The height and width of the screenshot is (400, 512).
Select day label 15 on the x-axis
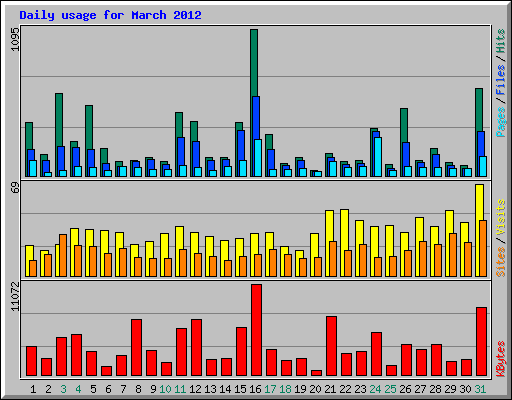(240, 389)
